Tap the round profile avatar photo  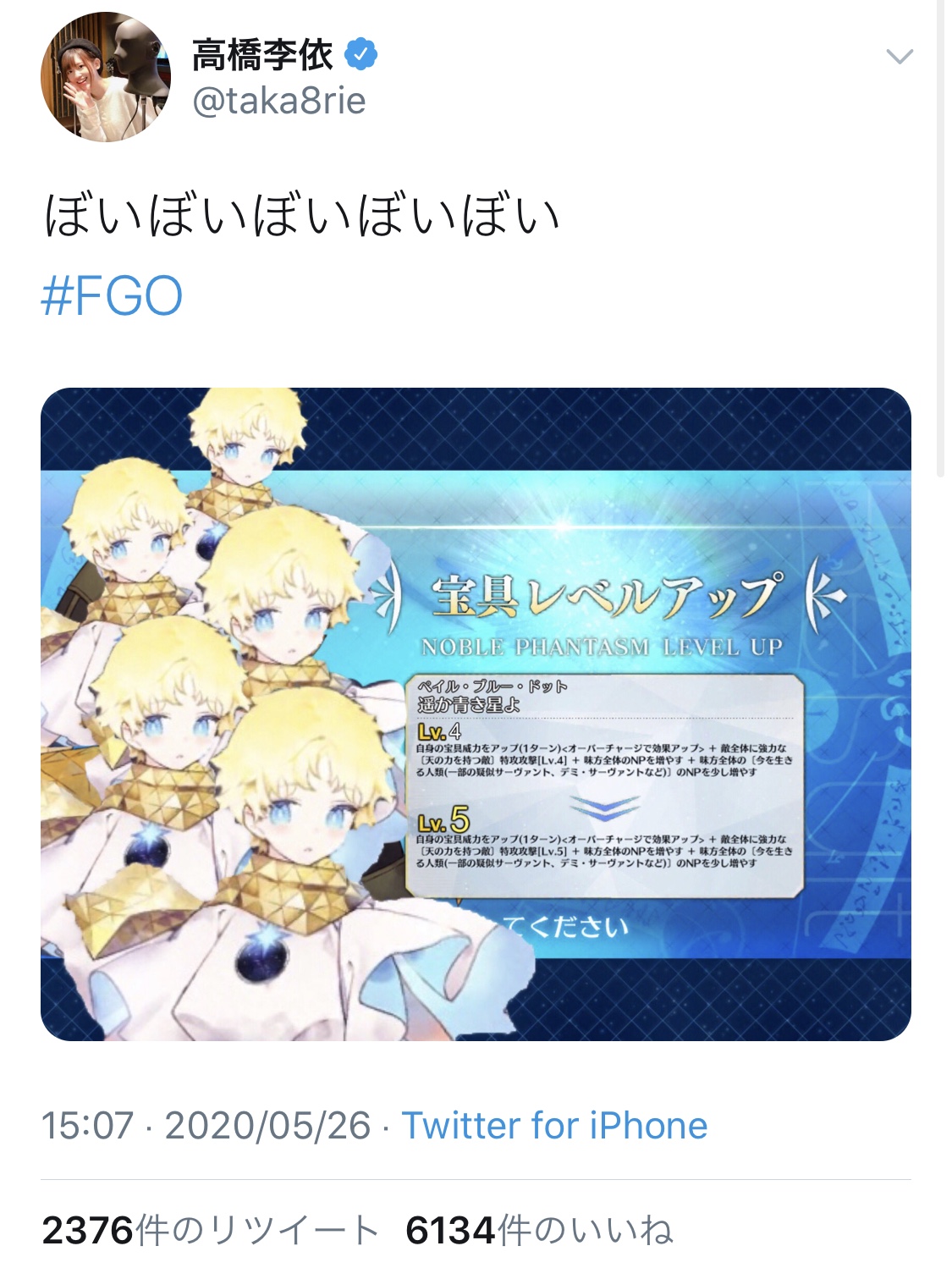(106, 77)
